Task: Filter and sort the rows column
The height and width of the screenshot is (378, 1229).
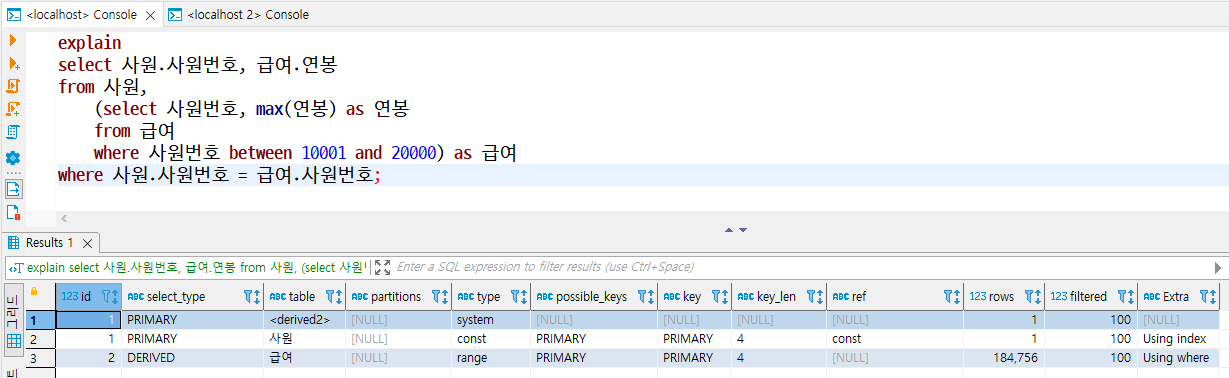Action: pyautogui.click(x=1032, y=297)
